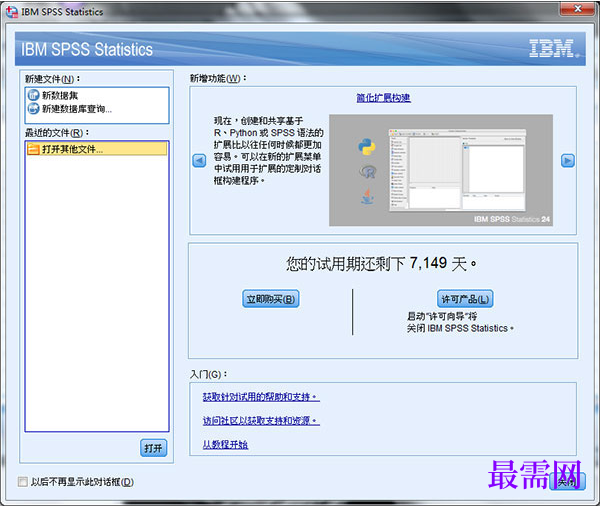
Task: Click the Java logo in the preview
Action: pyautogui.click(x=367, y=197)
